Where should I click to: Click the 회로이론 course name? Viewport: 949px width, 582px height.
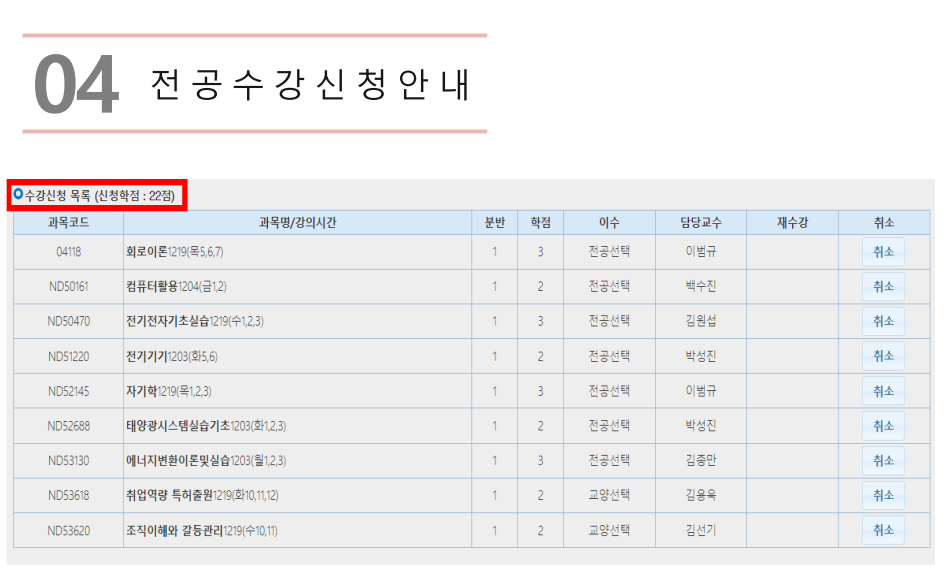coord(146,252)
